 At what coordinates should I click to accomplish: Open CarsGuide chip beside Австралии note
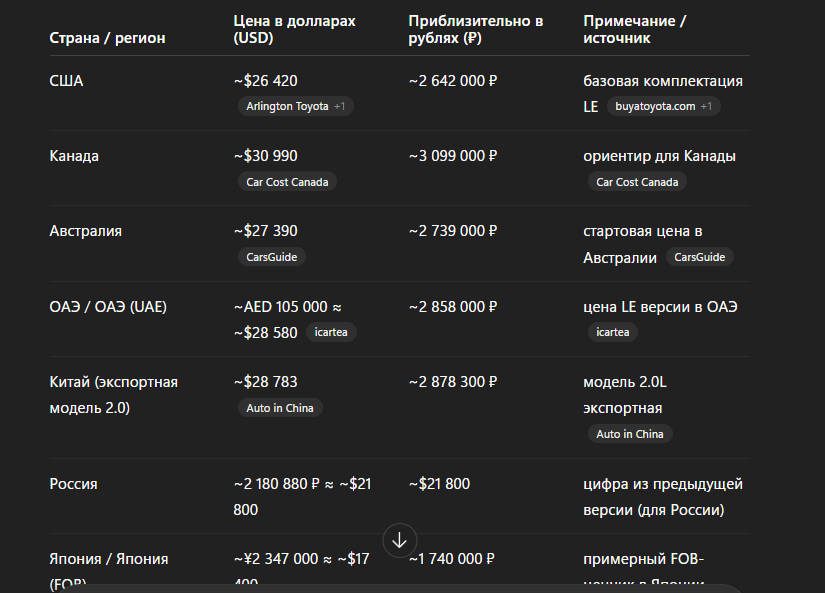pos(700,257)
